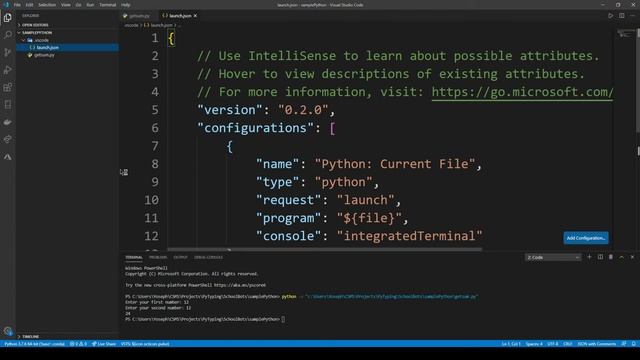Close the launch.json editor tab
This screenshot has height=360, width=640.
[196, 16]
